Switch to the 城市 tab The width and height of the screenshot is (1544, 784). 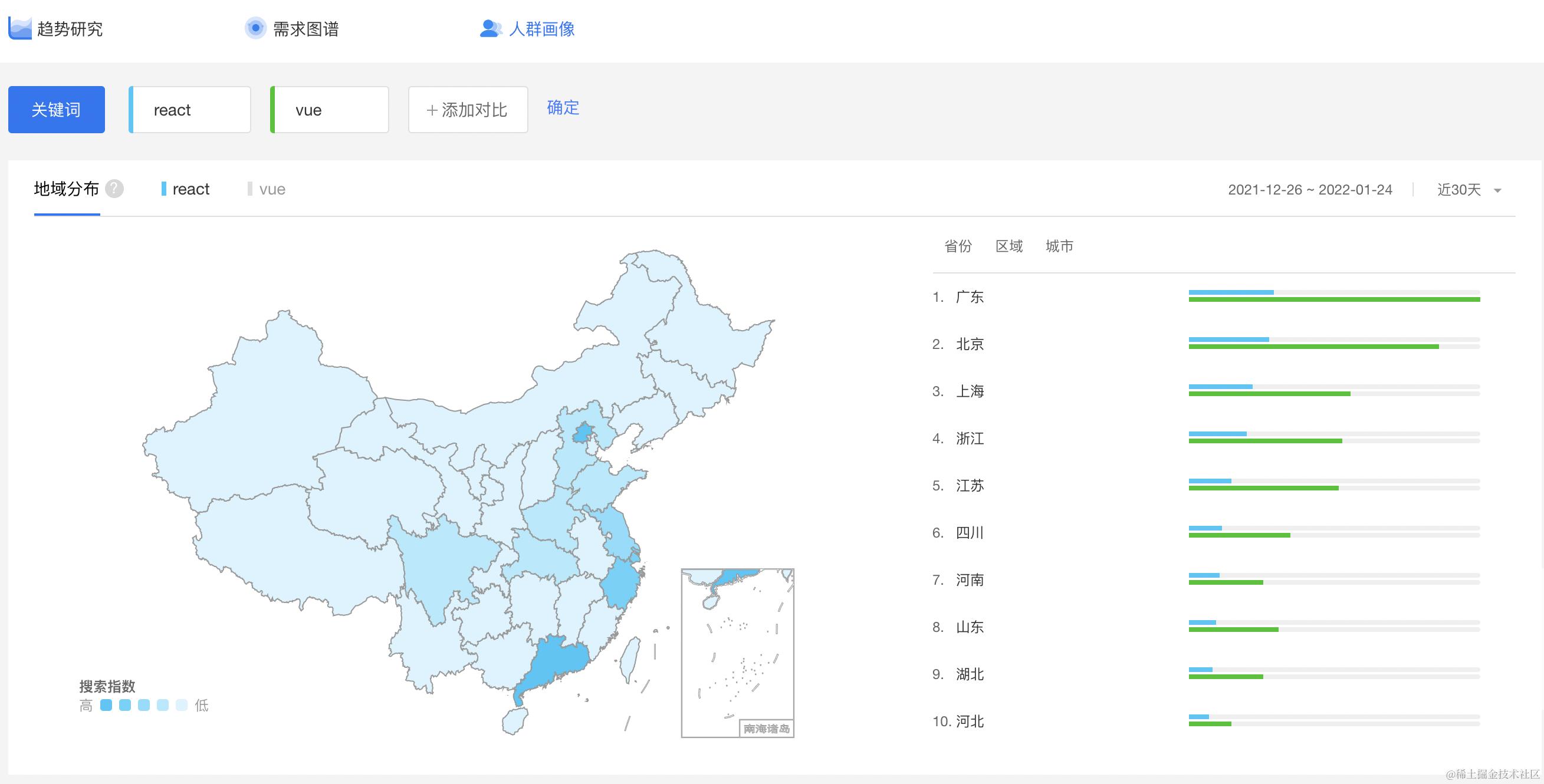(1059, 246)
